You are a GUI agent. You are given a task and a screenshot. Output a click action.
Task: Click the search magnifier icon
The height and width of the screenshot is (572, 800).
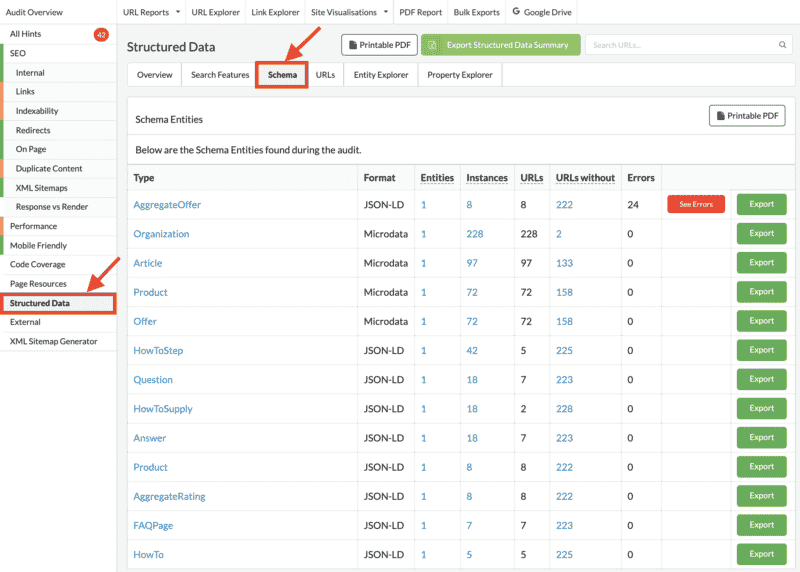coord(782,45)
